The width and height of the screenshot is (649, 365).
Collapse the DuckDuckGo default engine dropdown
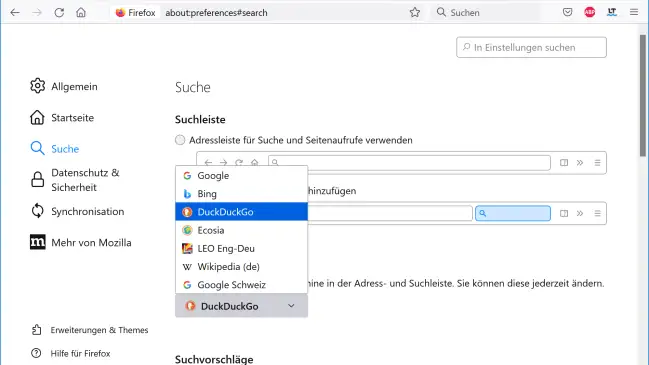pos(241,306)
